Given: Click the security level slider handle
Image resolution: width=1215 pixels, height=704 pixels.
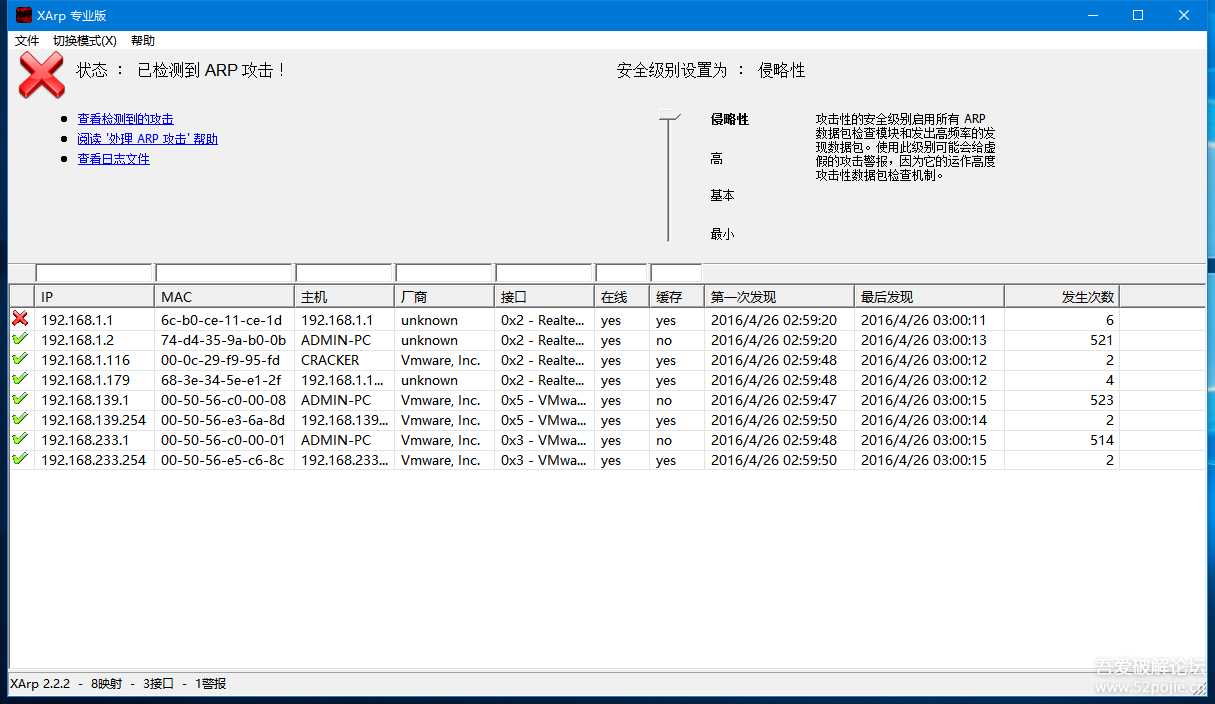Looking at the screenshot, I should click(x=669, y=116).
